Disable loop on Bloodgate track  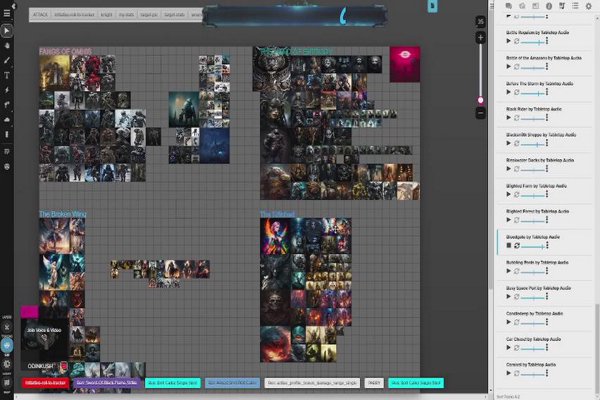coord(517,245)
